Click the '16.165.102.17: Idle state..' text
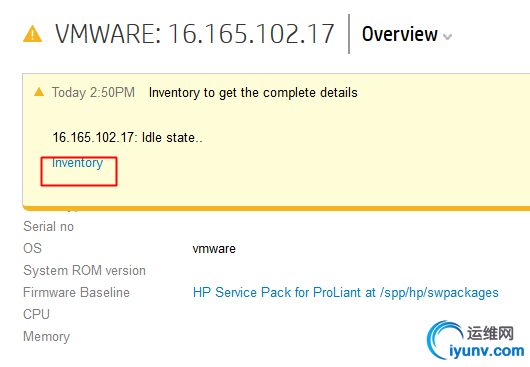Screen dimensions: 530x367 click(x=127, y=138)
